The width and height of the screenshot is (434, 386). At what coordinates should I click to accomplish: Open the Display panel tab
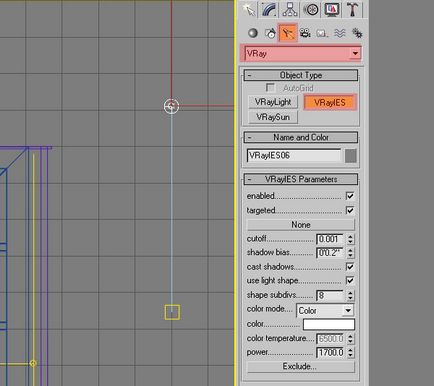tap(331, 9)
